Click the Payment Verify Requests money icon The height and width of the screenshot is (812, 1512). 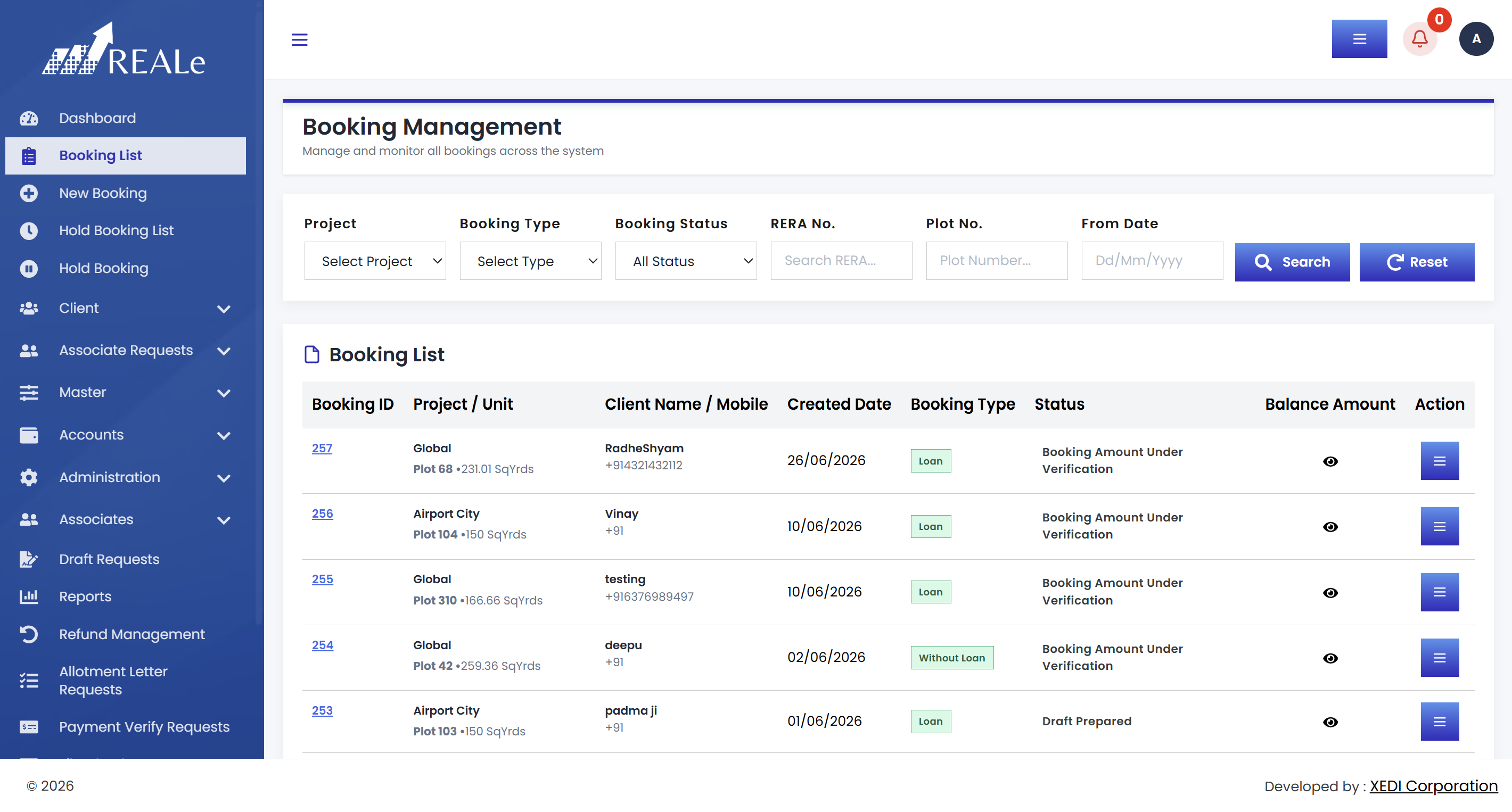pos(29,727)
